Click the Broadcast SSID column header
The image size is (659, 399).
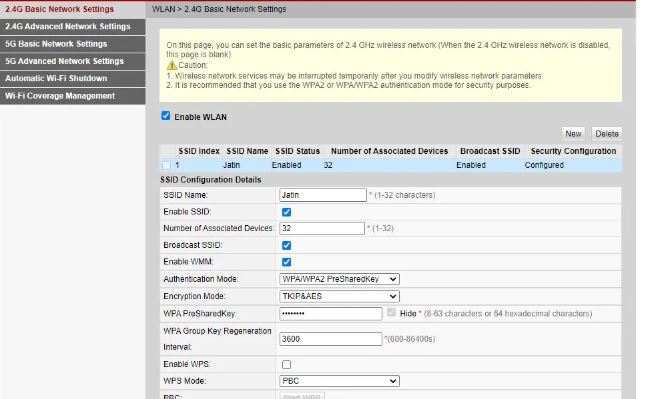[x=490, y=151]
